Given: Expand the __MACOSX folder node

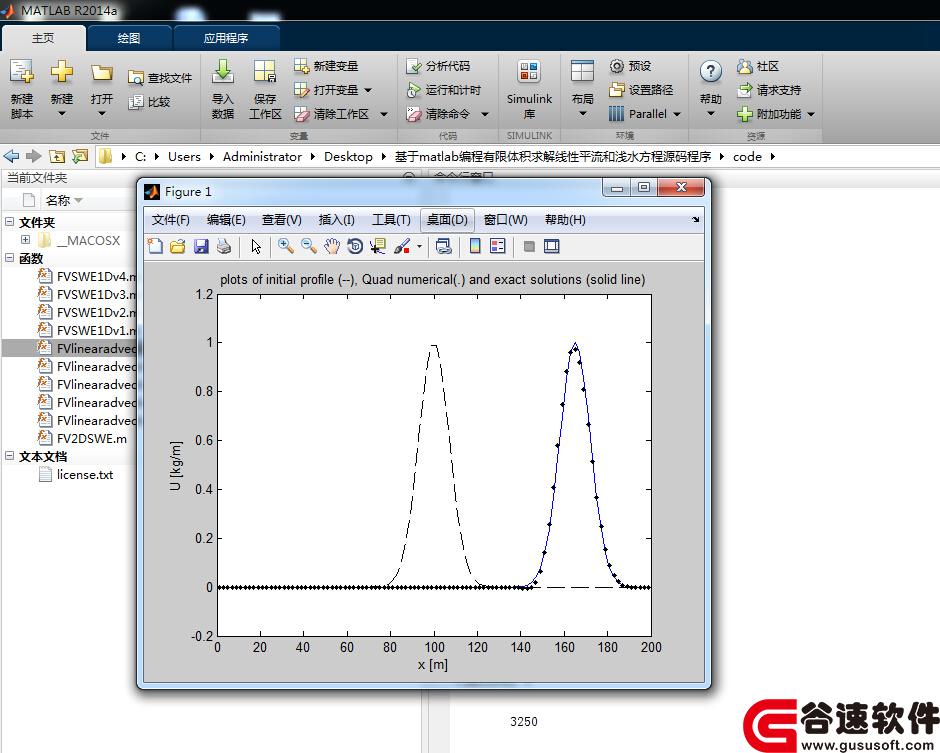Looking at the screenshot, I should tap(25, 240).
